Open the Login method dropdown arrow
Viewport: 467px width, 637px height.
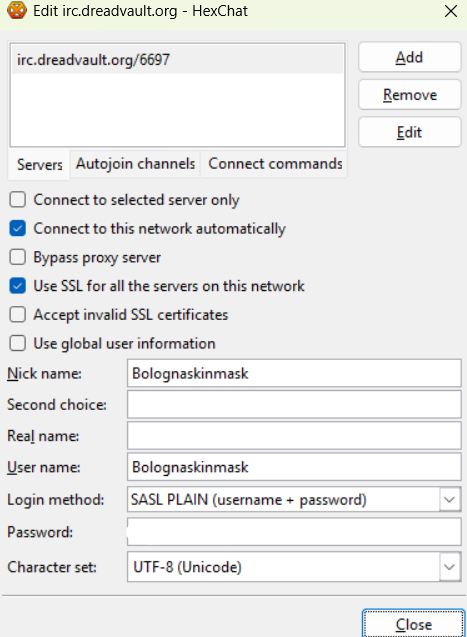(450, 499)
